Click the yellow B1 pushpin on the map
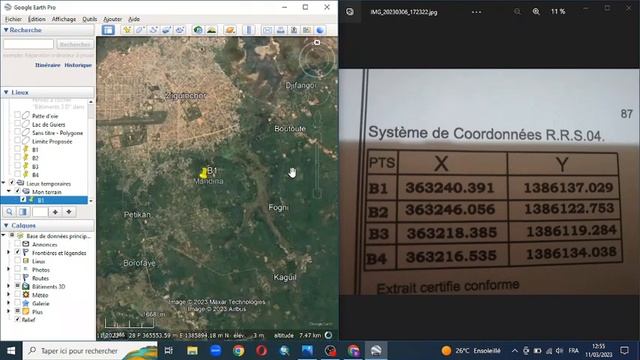640x360 pixels. [203, 173]
